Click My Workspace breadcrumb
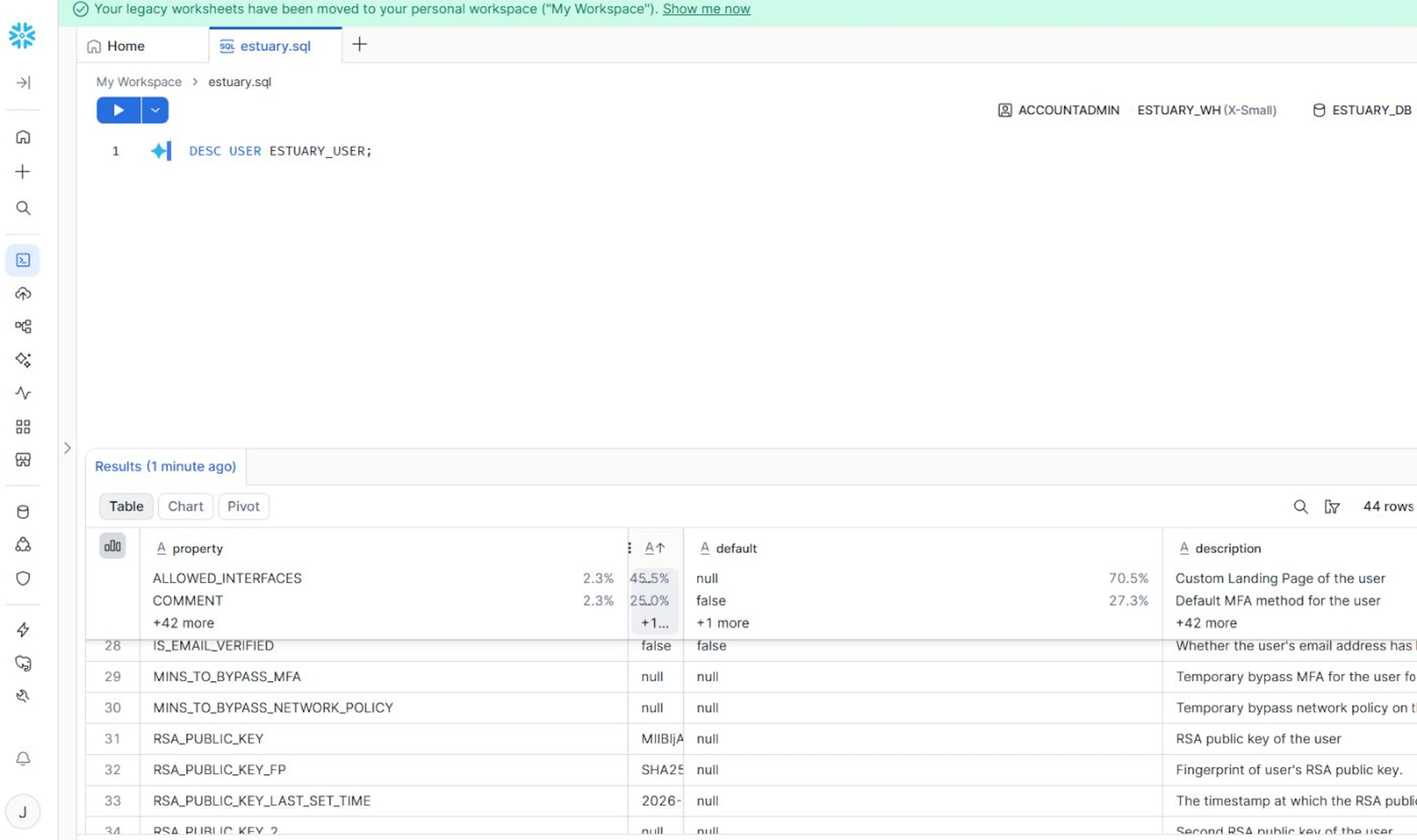 click(x=139, y=82)
